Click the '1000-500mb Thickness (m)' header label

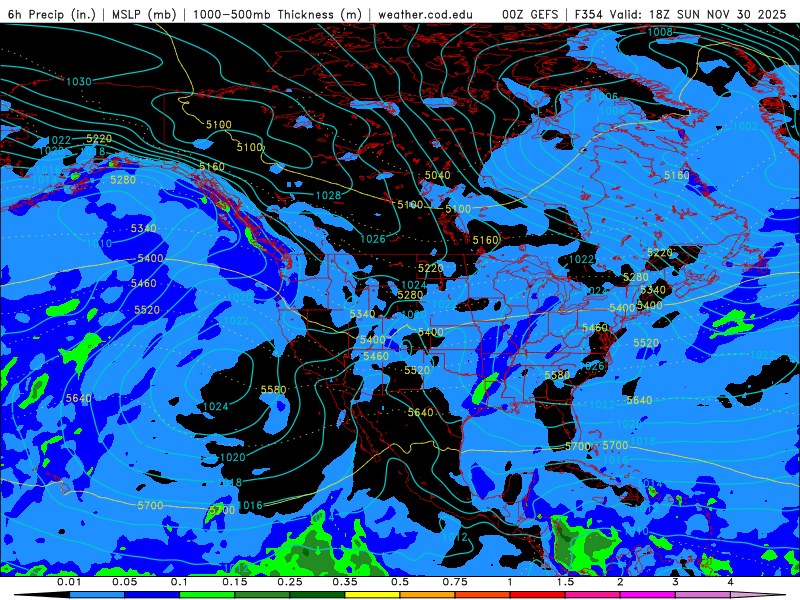coord(277,14)
